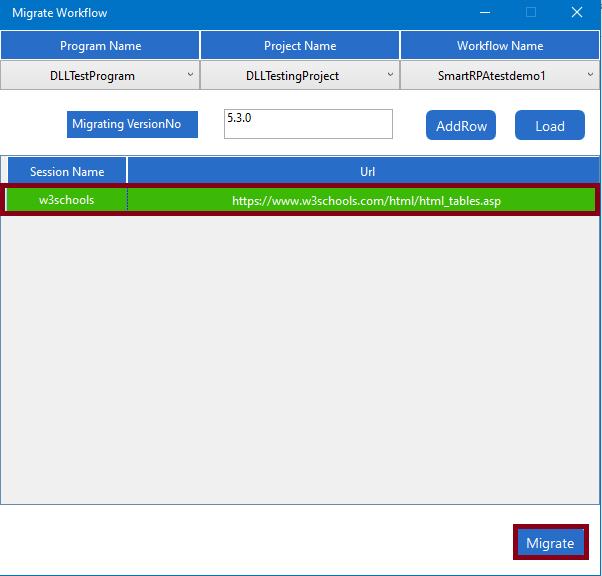Image resolution: width=602 pixels, height=576 pixels.
Task: Open the SmartRPAtestdemo1 workflow dropdown
Action: 500,75
